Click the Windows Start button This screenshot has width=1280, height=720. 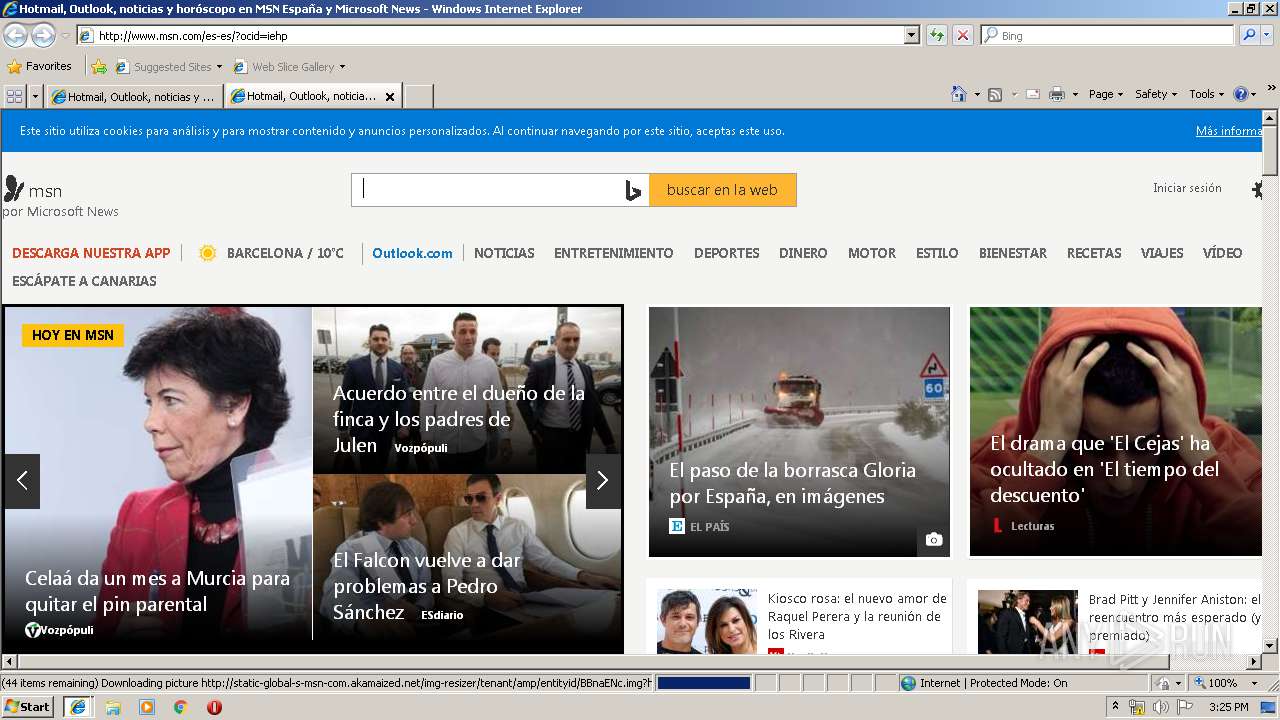coord(28,707)
